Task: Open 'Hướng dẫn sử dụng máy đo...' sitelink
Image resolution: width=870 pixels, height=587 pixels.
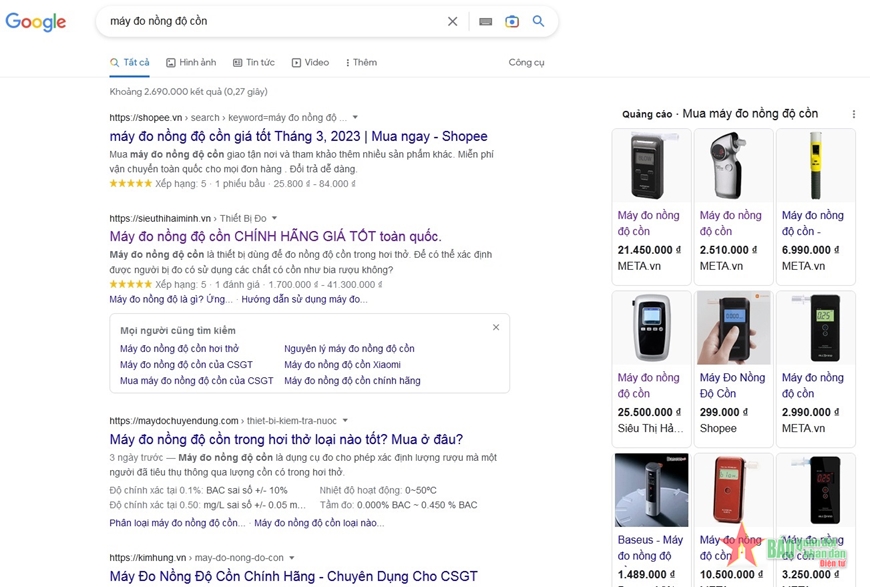Action: point(304,300)
